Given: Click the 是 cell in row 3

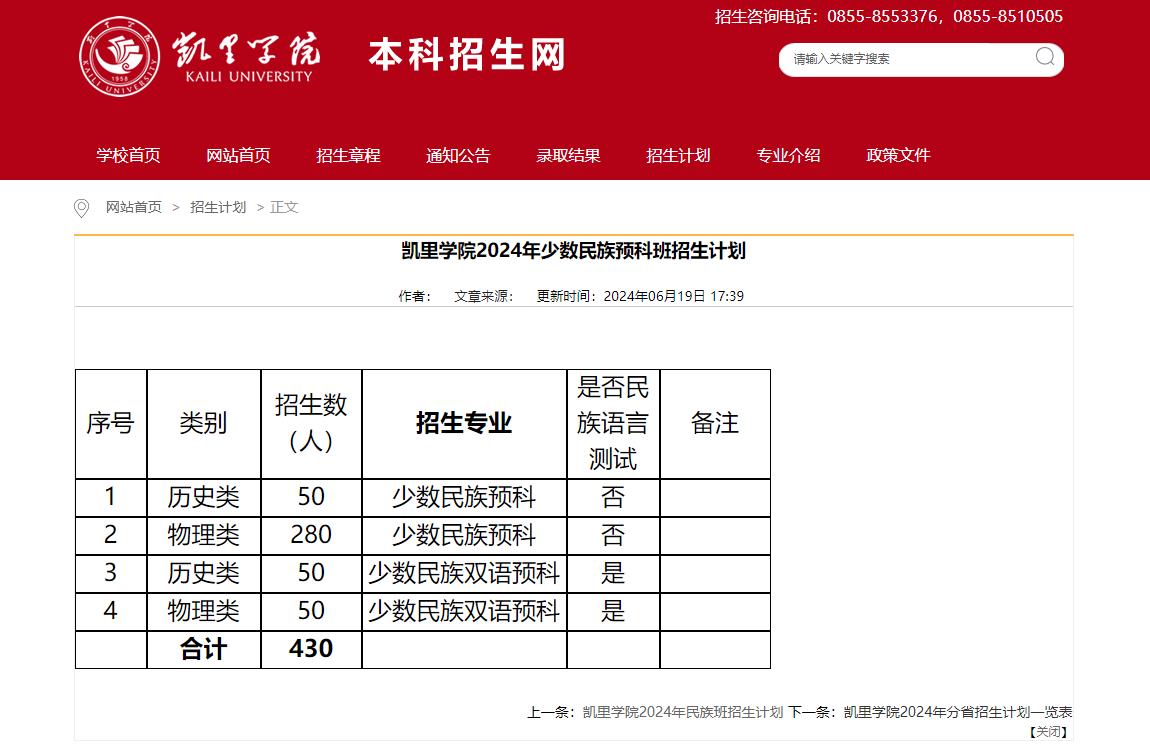Looking at the screenshot, I should coord(613,573).
